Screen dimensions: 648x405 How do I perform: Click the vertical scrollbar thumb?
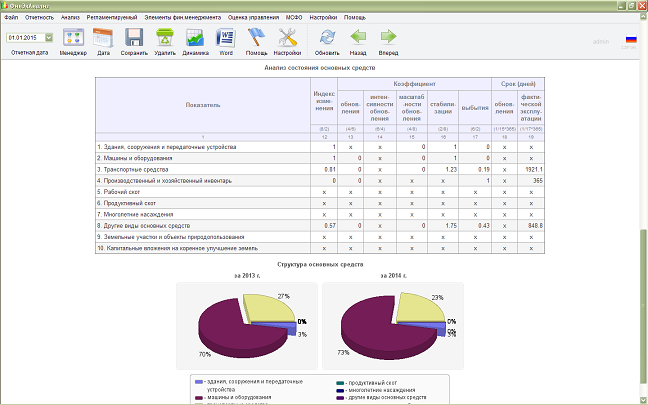point(643,306)
